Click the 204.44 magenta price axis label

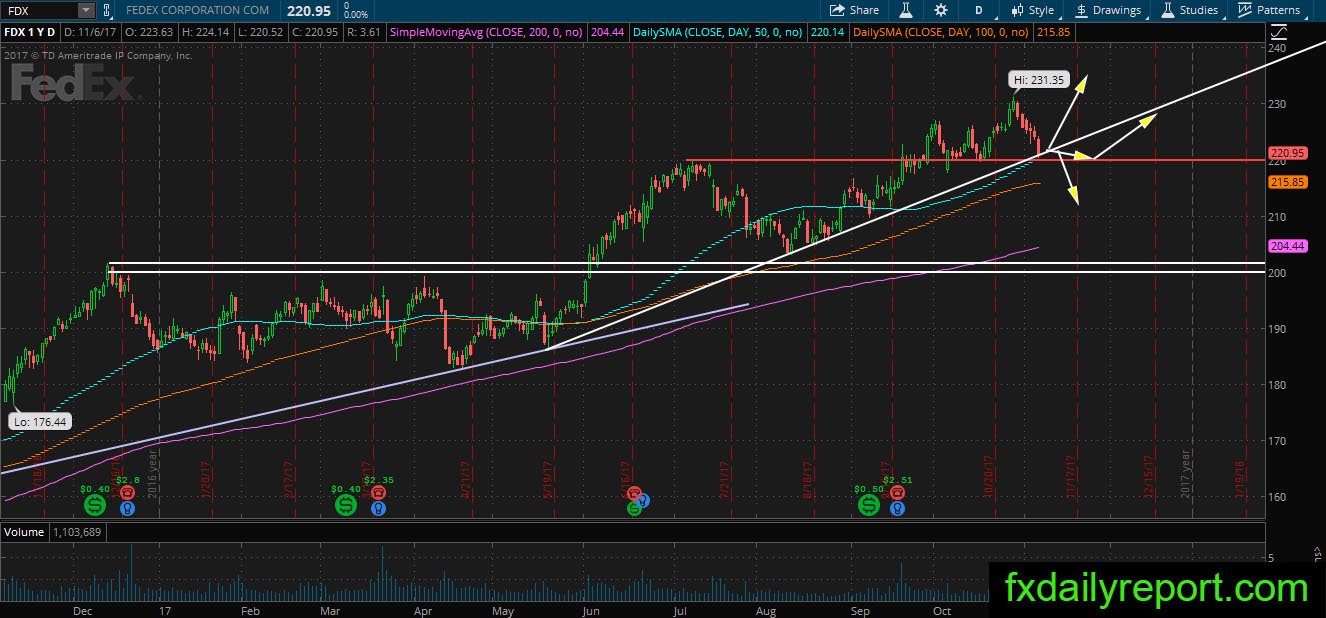pos(1288,245)
